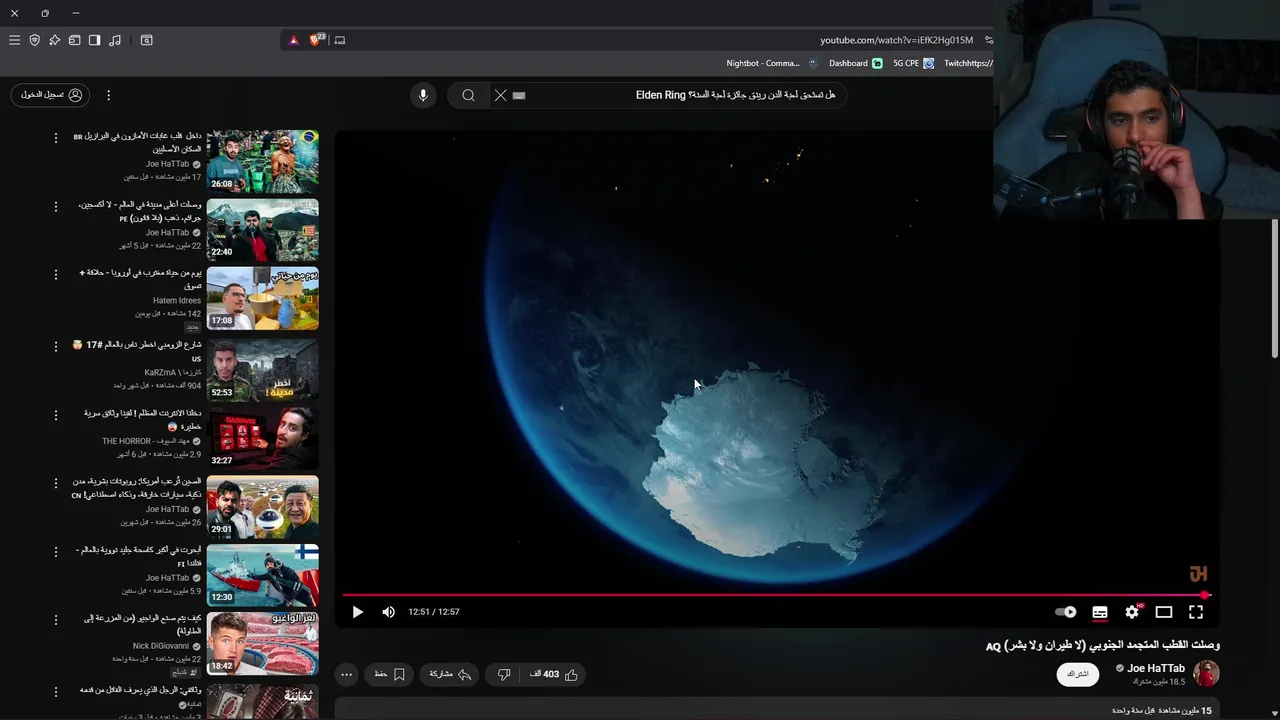The height and width of the screenshot is (720, 1280).
Task: Open options for the China robots video
Action: (56, 483)
